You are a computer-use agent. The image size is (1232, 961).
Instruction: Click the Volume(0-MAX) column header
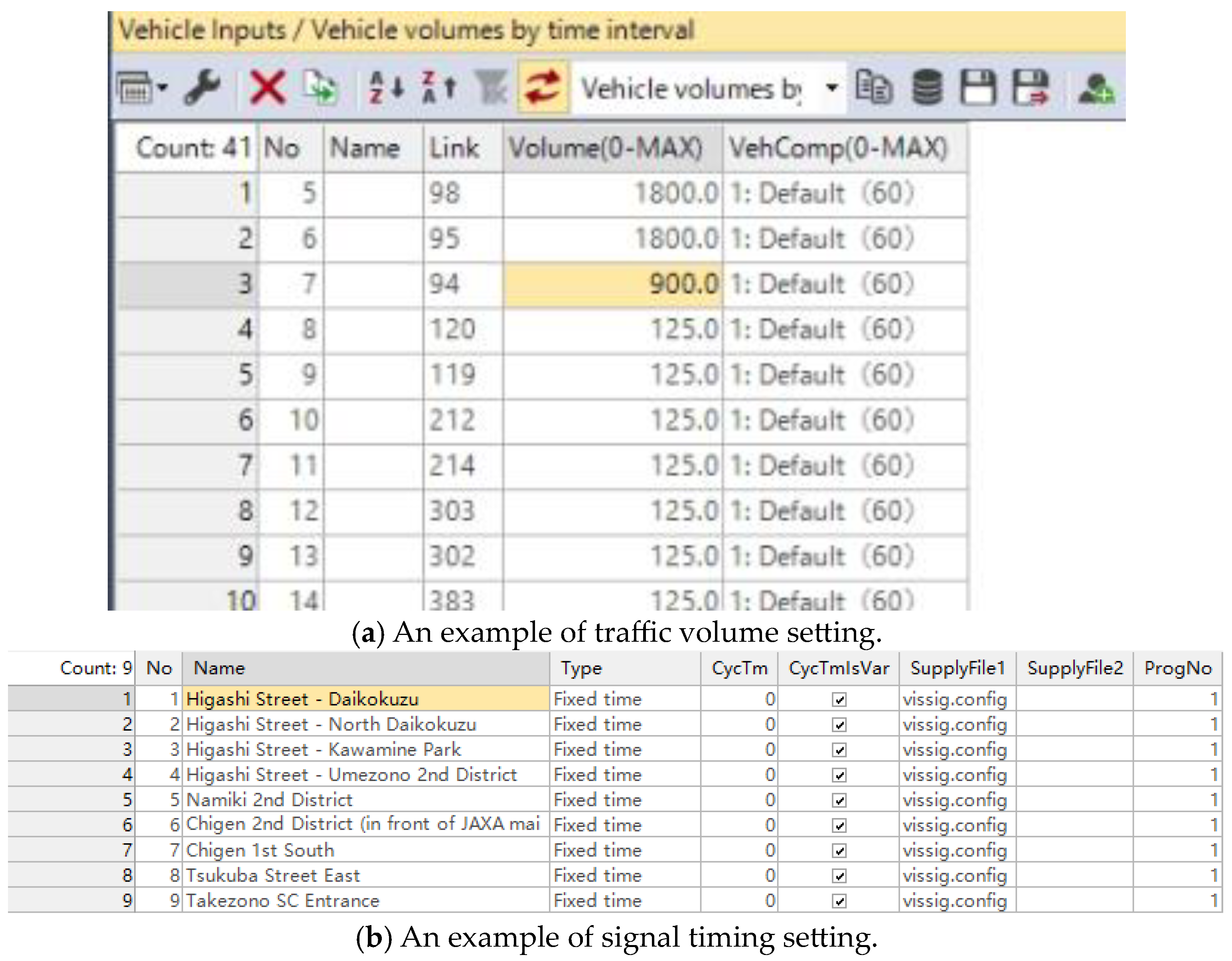tap(613, 148)
